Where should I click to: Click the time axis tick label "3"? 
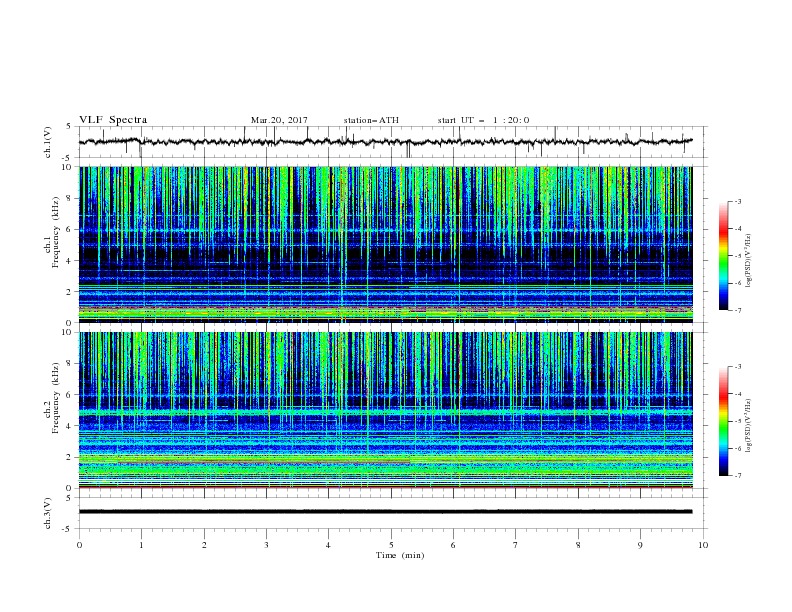(x=266, y=545)
